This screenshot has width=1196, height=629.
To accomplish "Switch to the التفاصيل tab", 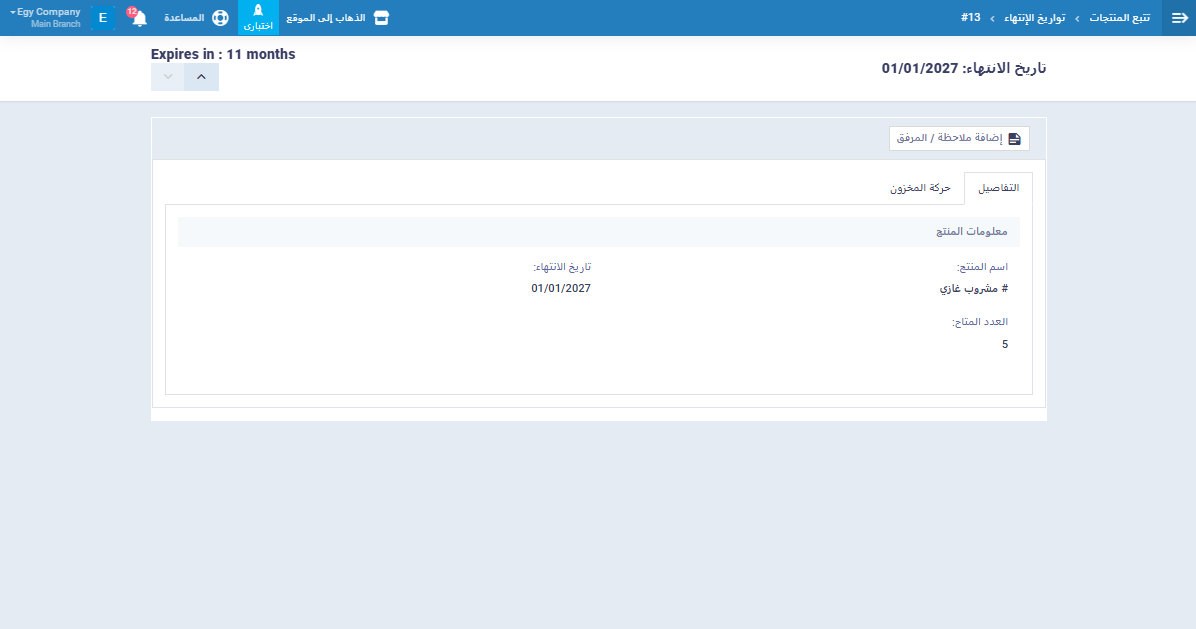I will [998, 188].
